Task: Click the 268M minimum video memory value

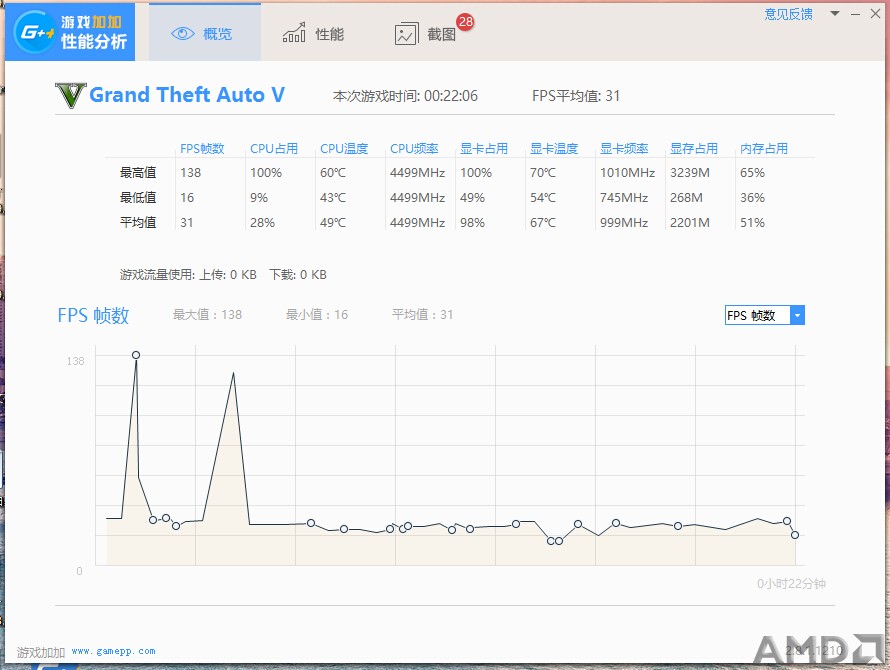Action: pyautogui.click(x=686, y=198)
